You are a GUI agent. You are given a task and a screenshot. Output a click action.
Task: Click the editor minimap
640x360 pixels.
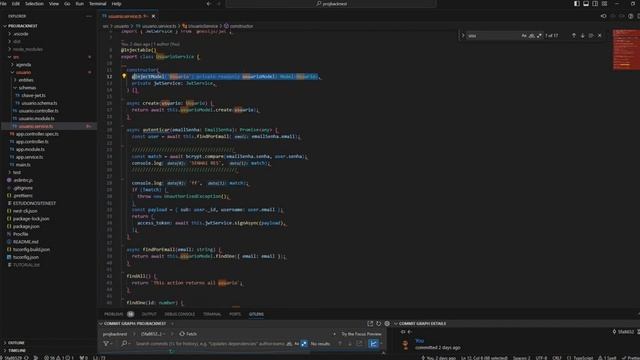[626, 50]
